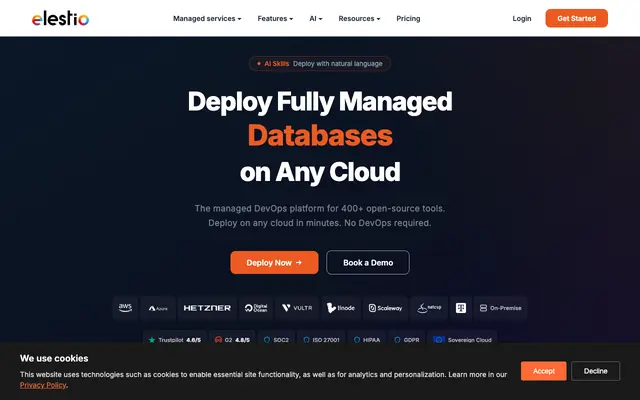Image resolution: width=640 pixels, height=400 pixels.
Task: Click the Telekom T logo
Action: pos(461,308)
